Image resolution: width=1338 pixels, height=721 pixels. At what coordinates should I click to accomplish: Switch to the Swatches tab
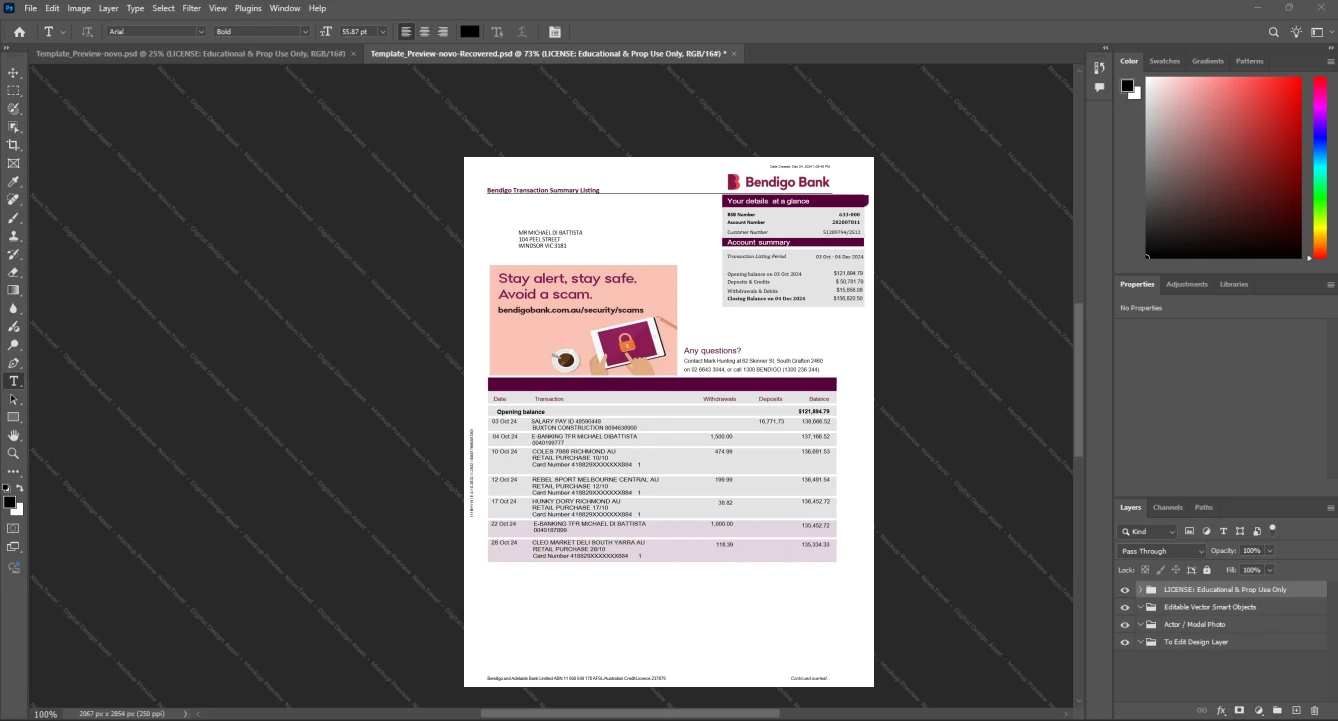coord(1164,61)
